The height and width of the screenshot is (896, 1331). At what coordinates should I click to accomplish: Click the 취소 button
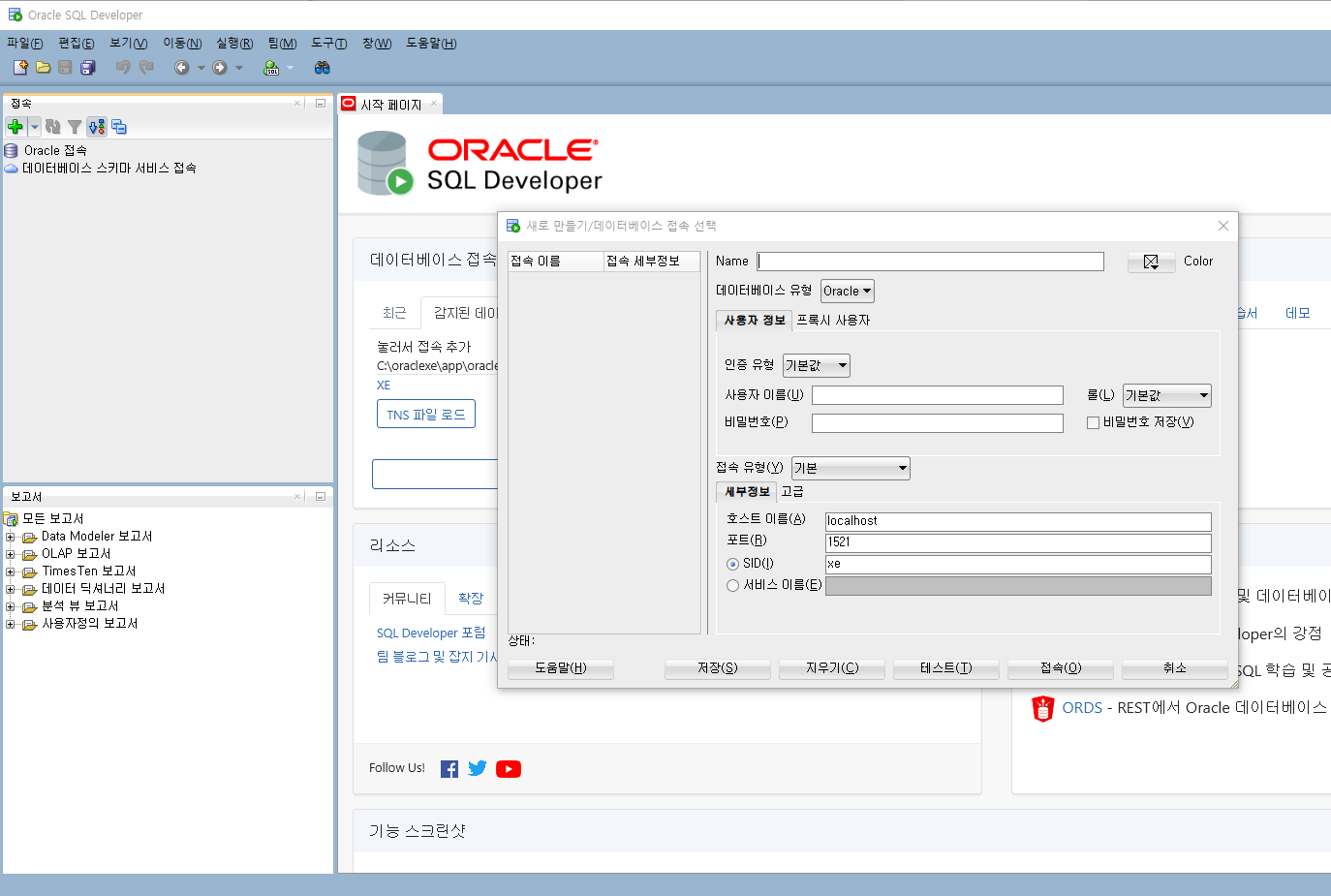[1175, 668]
